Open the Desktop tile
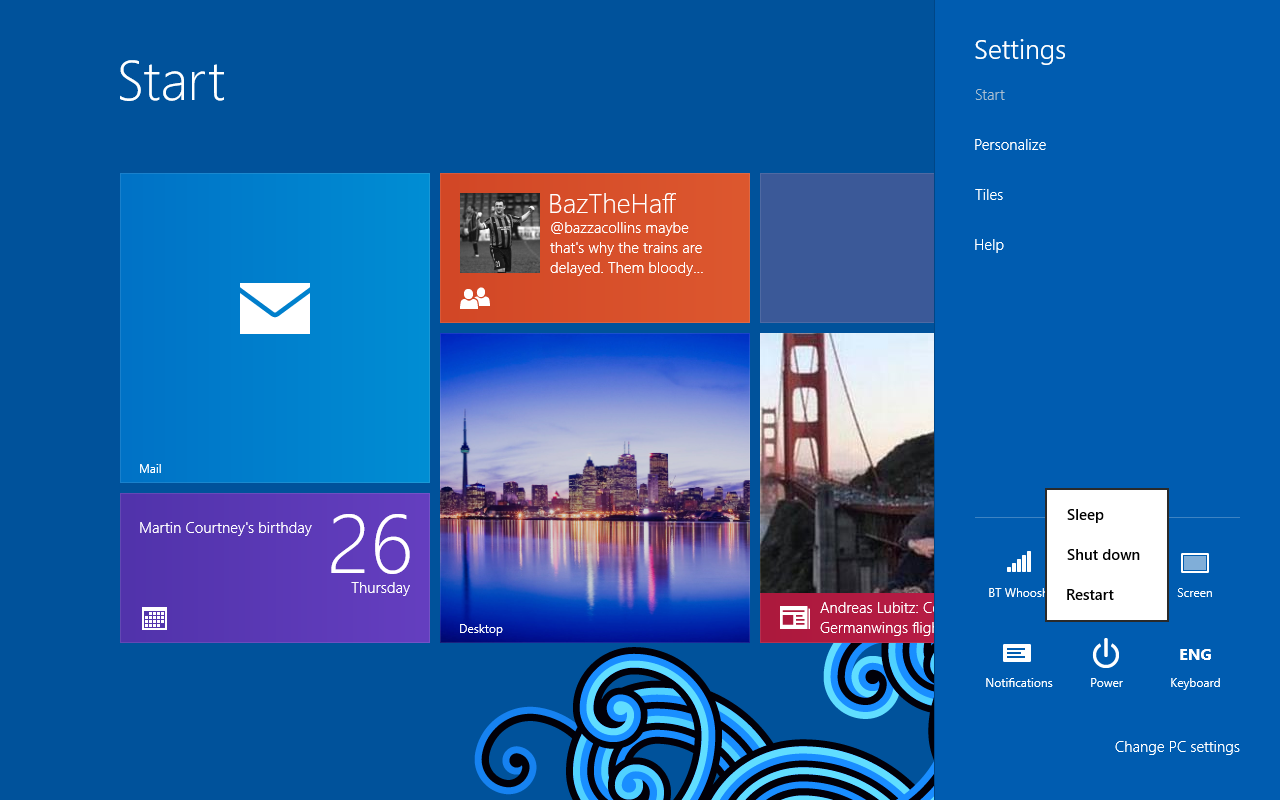 tap(595, 488)
